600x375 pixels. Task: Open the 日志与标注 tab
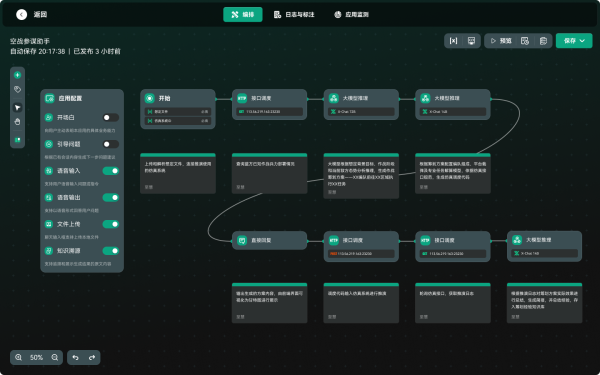point(294,15)
